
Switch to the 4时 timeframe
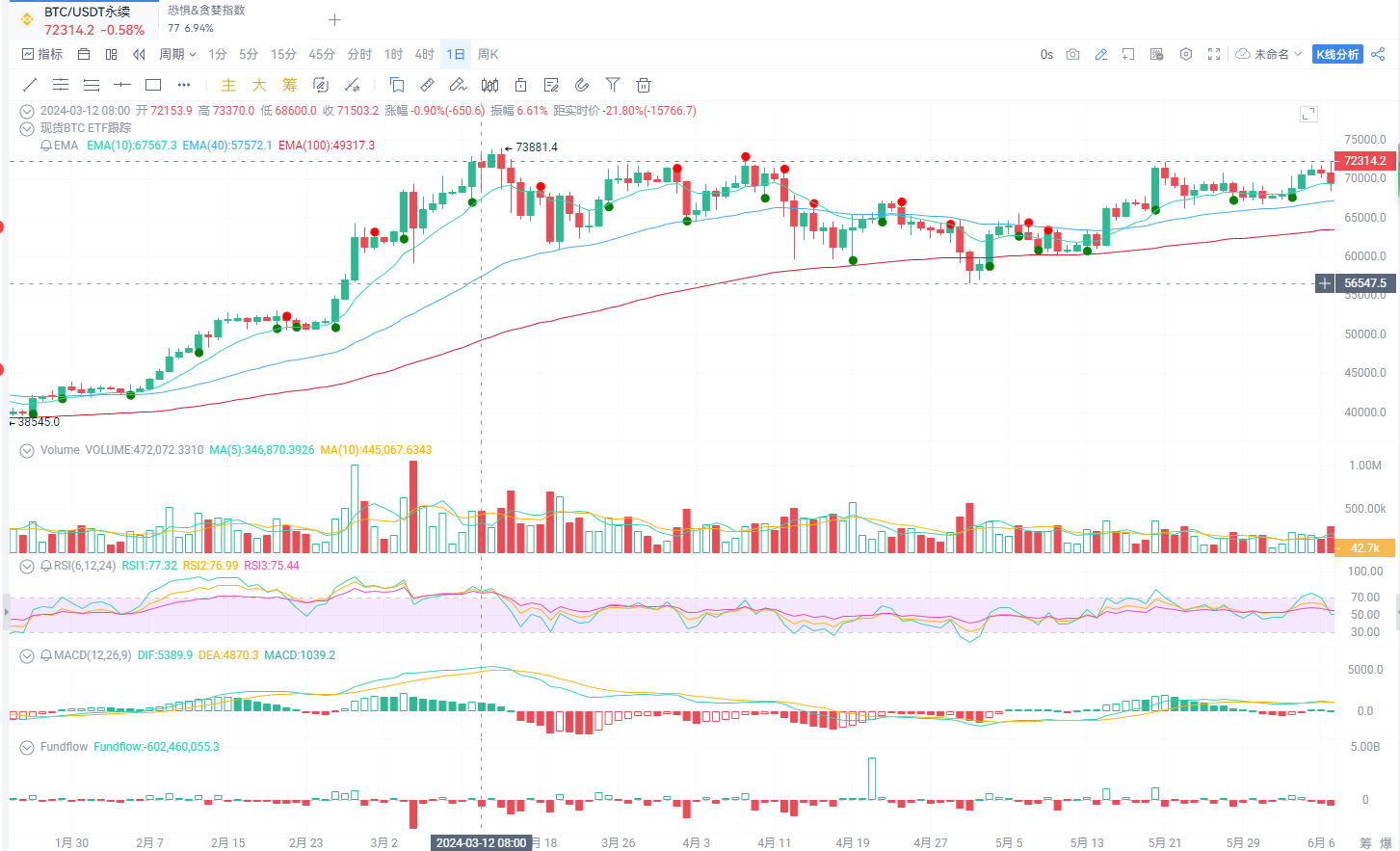[424, 55]
